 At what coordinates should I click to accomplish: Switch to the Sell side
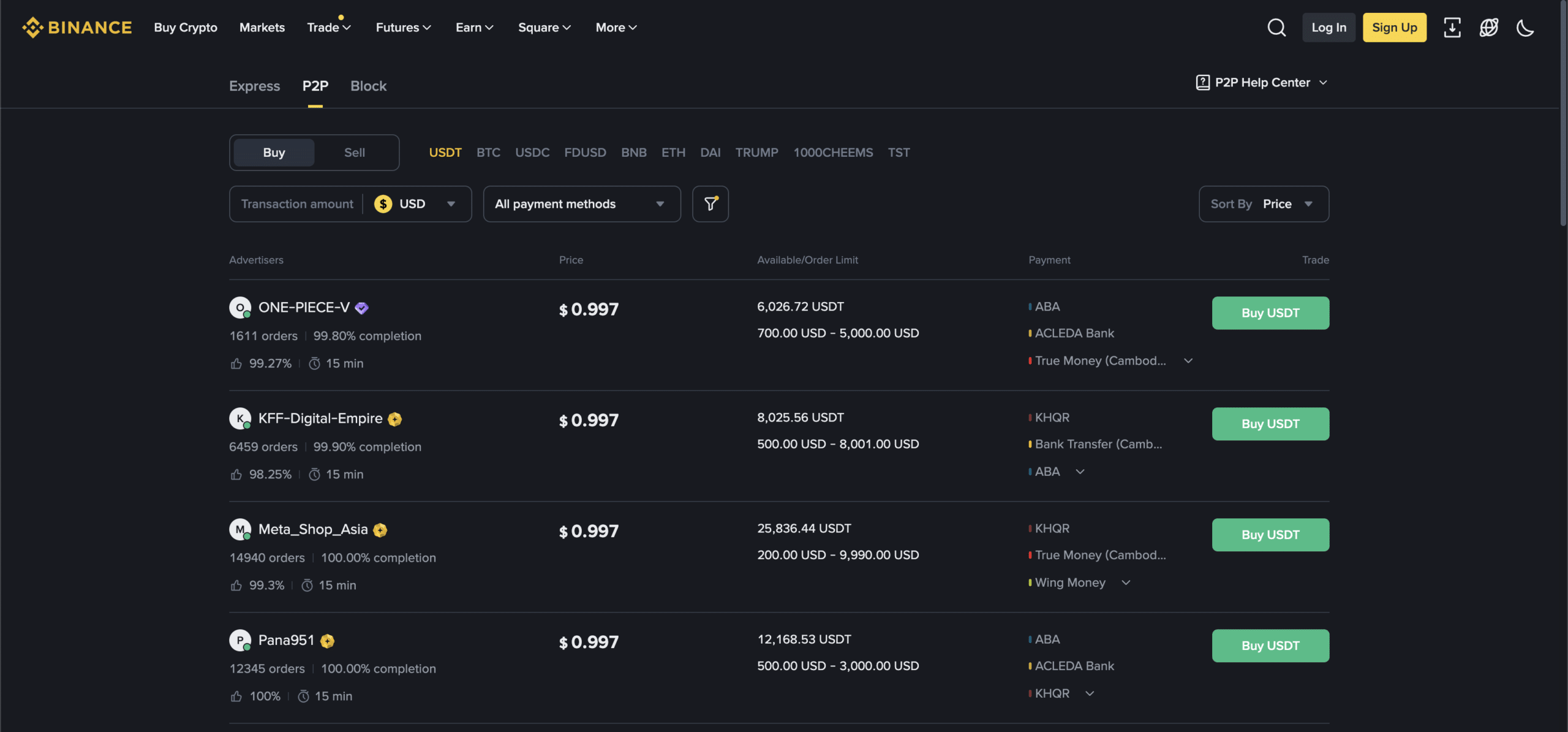[x=355, y=152]
